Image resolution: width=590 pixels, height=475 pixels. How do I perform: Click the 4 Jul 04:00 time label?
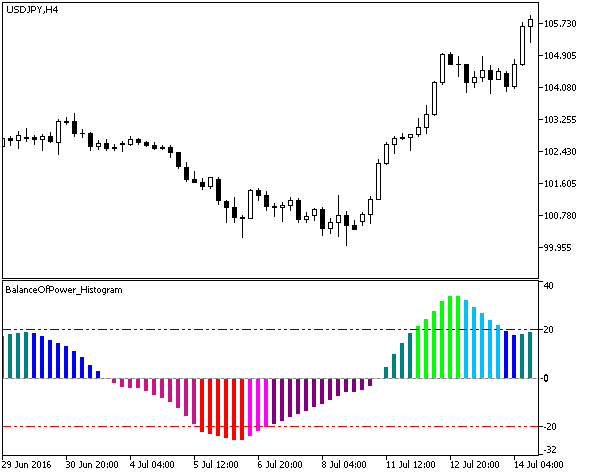tap(152, 464)
